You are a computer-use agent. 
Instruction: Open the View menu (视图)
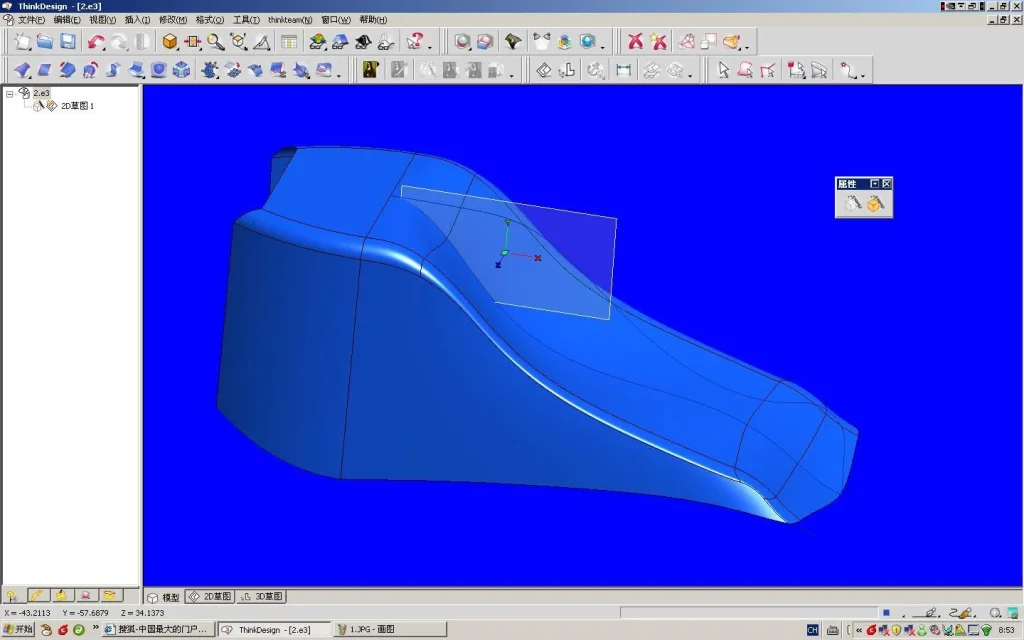coord(103,20)
